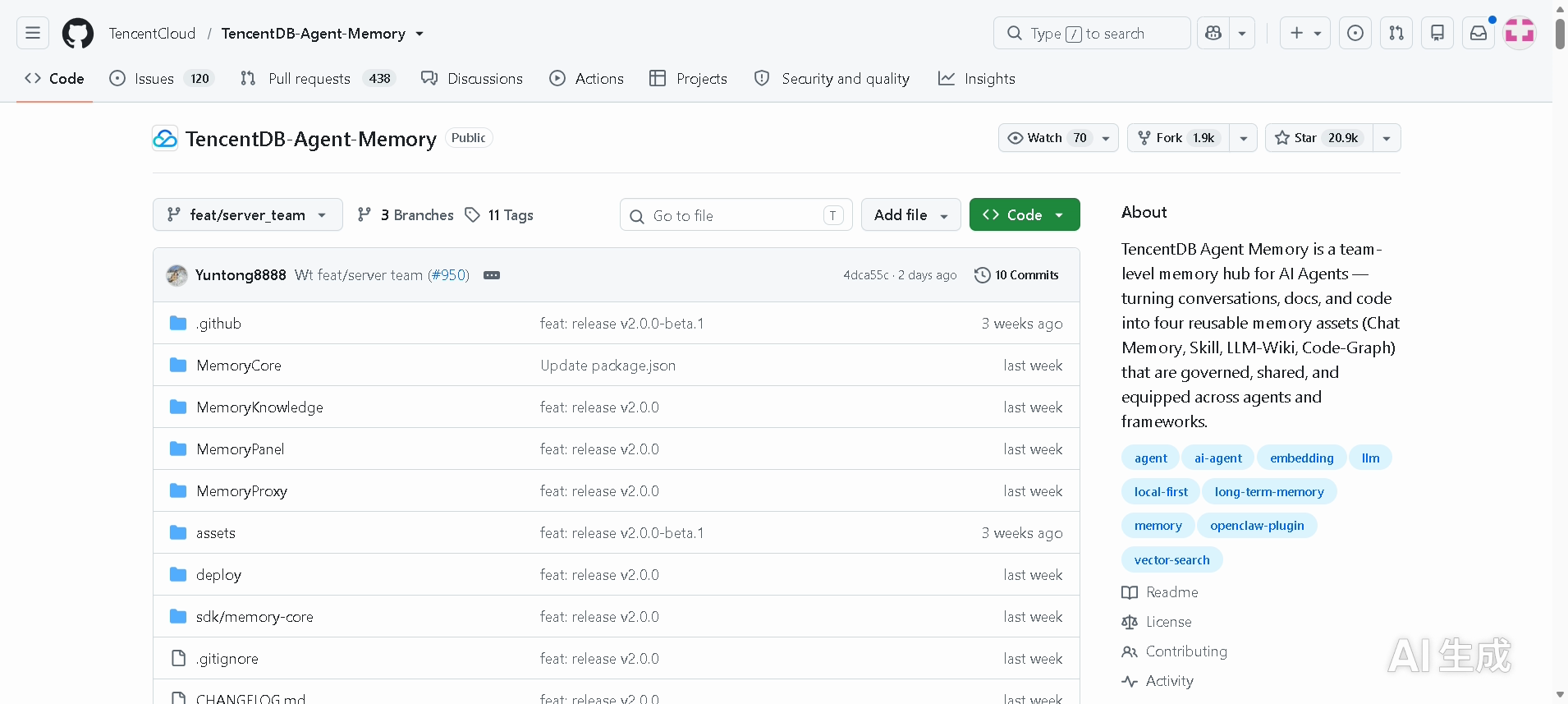Click the assets folder icon
The image size is (1568, 704).
178,532
